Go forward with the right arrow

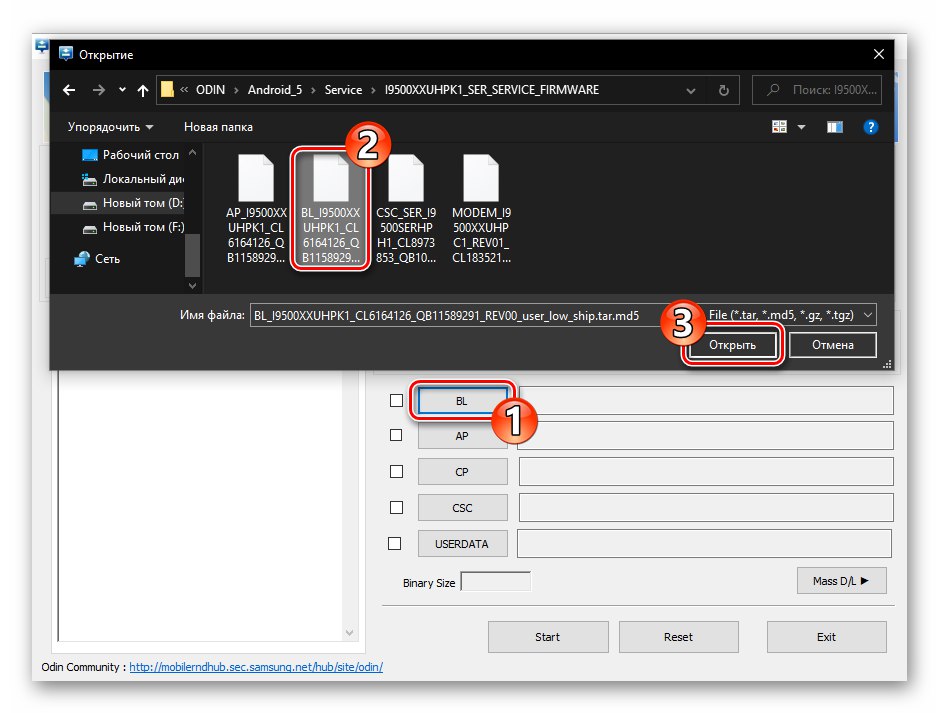[99, 90]
